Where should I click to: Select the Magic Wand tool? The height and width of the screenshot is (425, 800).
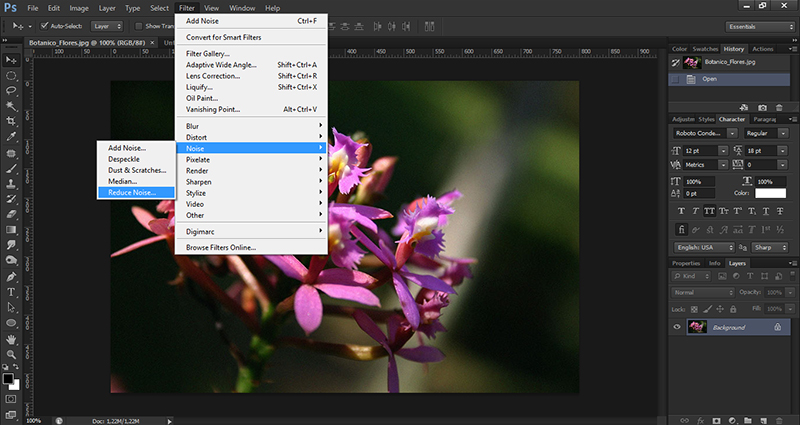tap(11, 105)
